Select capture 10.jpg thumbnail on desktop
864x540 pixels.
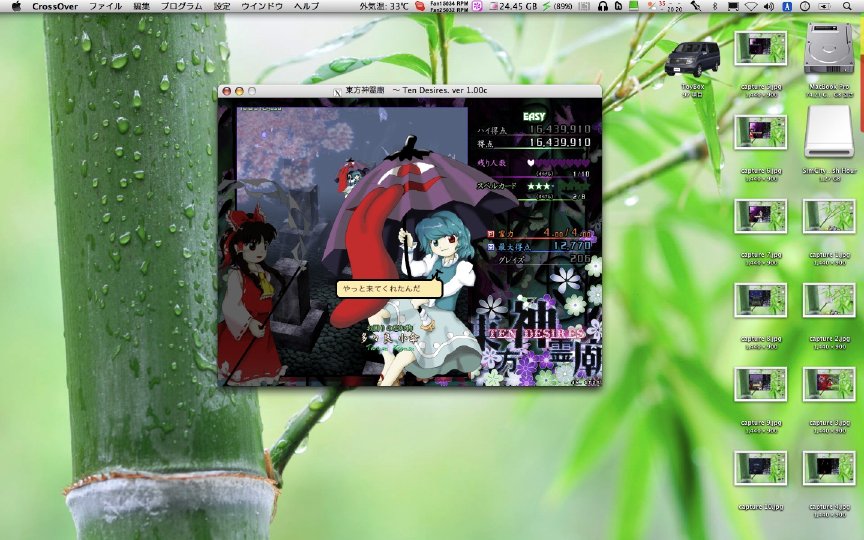[x=760, y=468]
